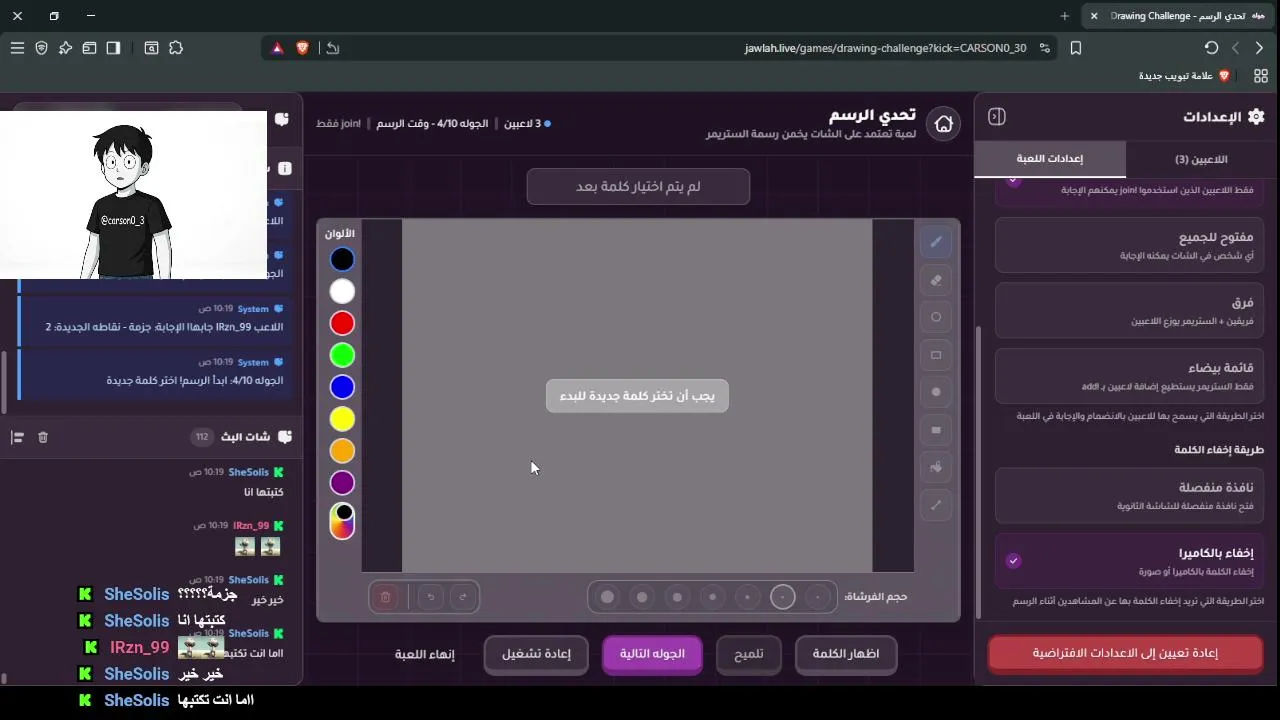This screenshot has height=720, width=1280.
Task: Go to the home screen icon
Action: click(x=943, y=124)
